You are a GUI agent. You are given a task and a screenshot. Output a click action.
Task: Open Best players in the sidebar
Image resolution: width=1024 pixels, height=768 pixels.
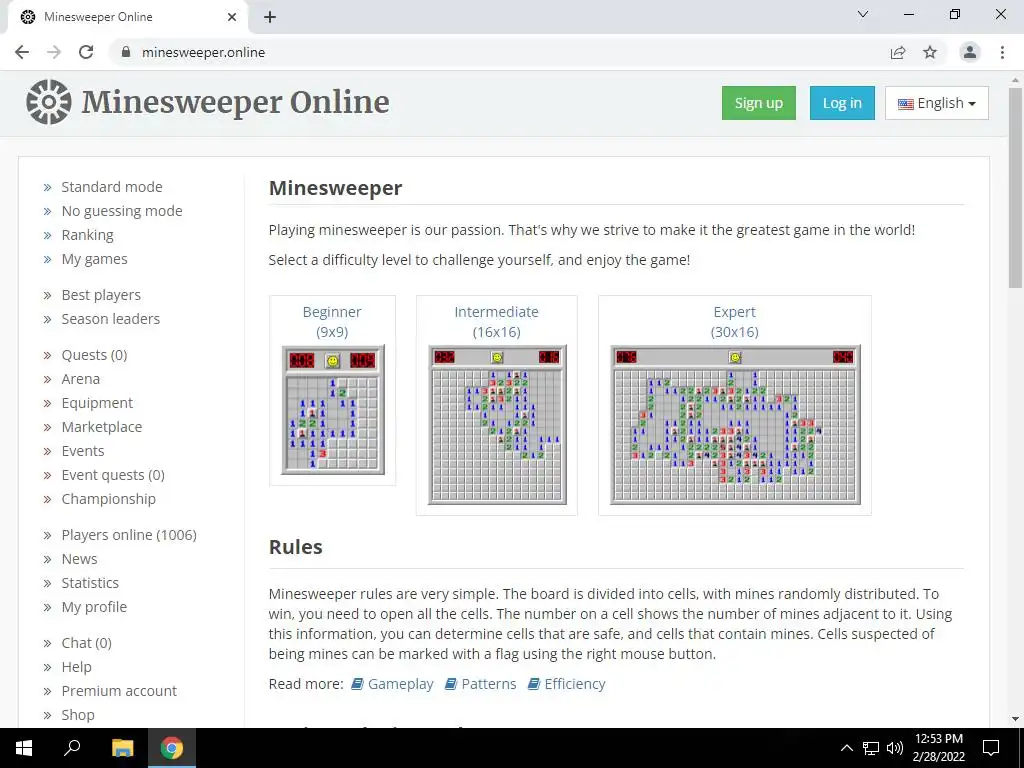pyautogui.click(x=101, y=295)
